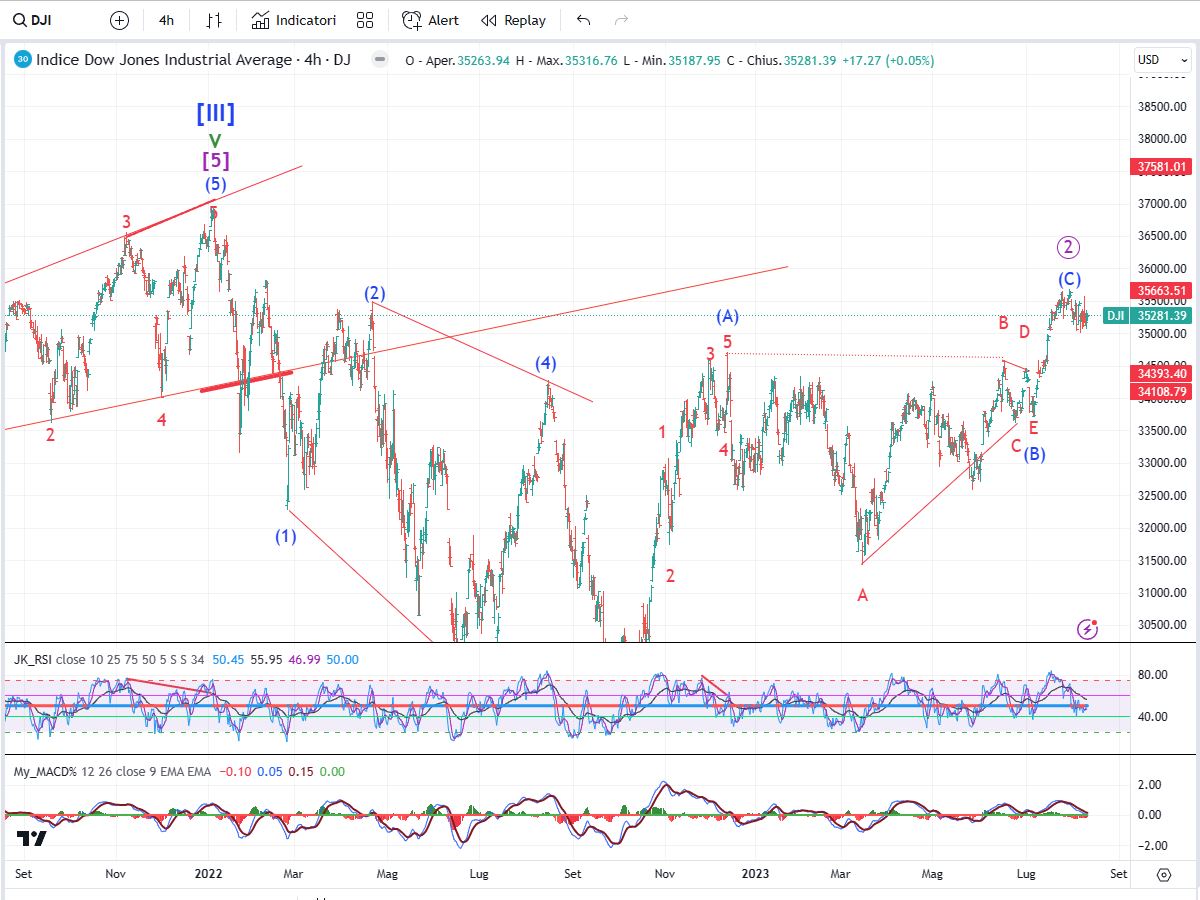1200x900 pixels.
Task: Select the blue (C) wave label
Action: coord(1070,279)
